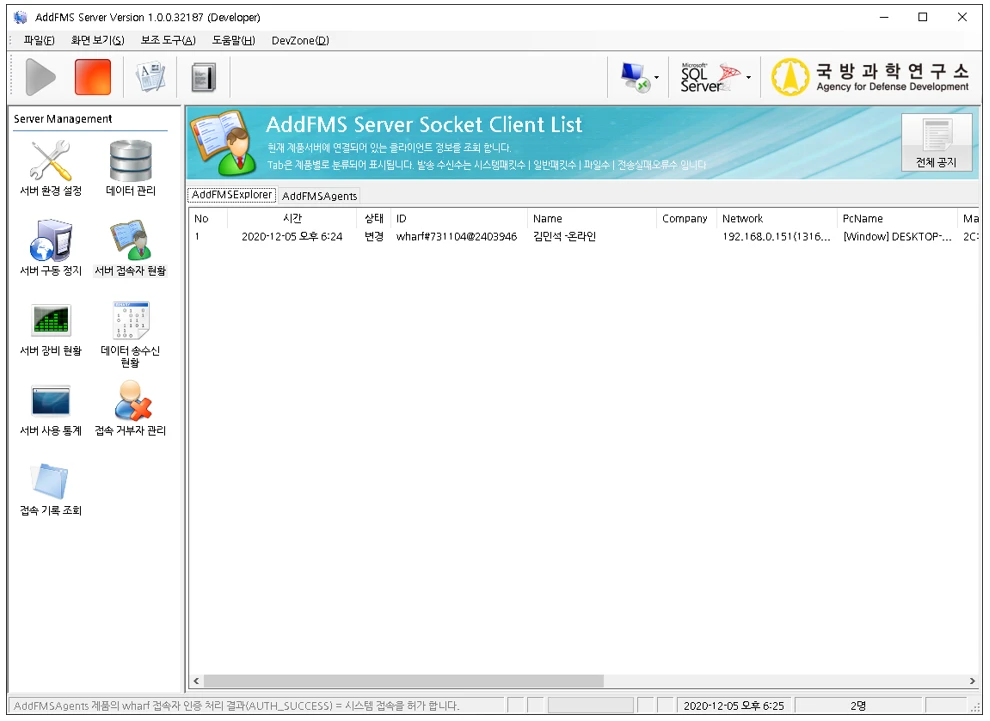The height and width of the screenshot is (721, 990).
Task: Sort by the ID column header
Action: click(459, 218)
